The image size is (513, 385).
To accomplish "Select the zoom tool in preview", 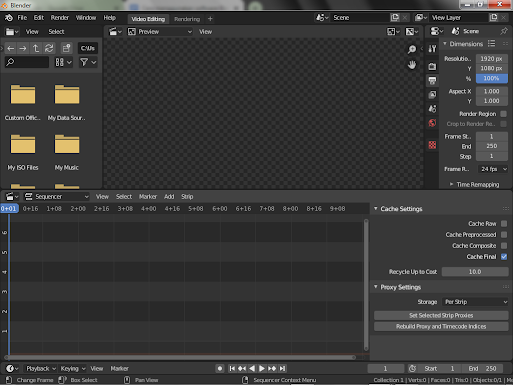I will pos(412,49).
